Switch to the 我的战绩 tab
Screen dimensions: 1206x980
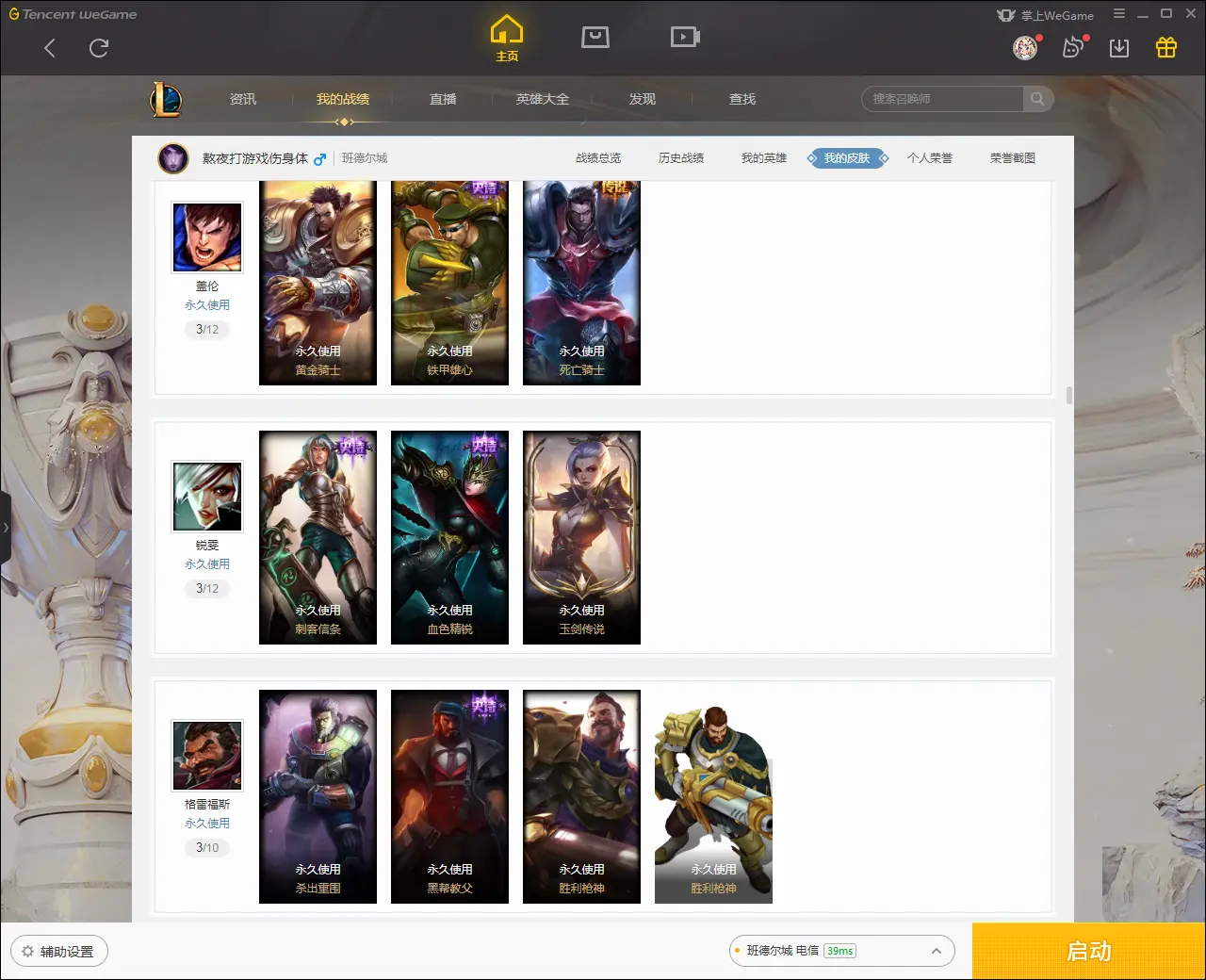tap(343, 99)
